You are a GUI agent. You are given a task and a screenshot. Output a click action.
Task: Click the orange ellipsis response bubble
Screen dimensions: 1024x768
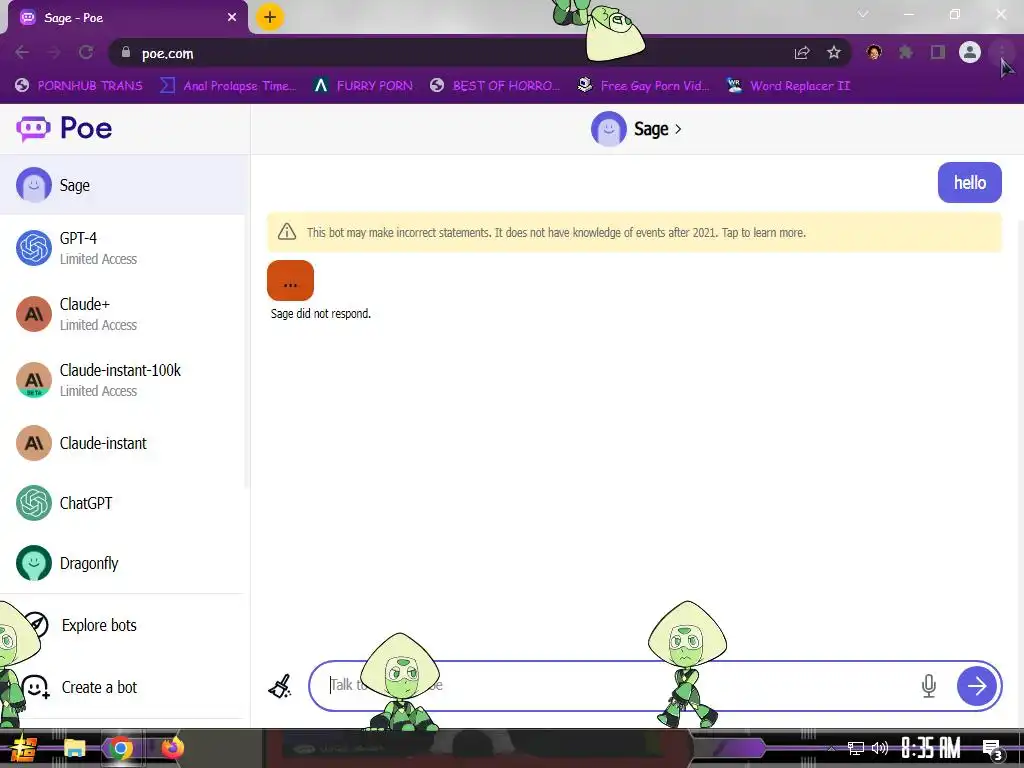(x=291, y=280)
